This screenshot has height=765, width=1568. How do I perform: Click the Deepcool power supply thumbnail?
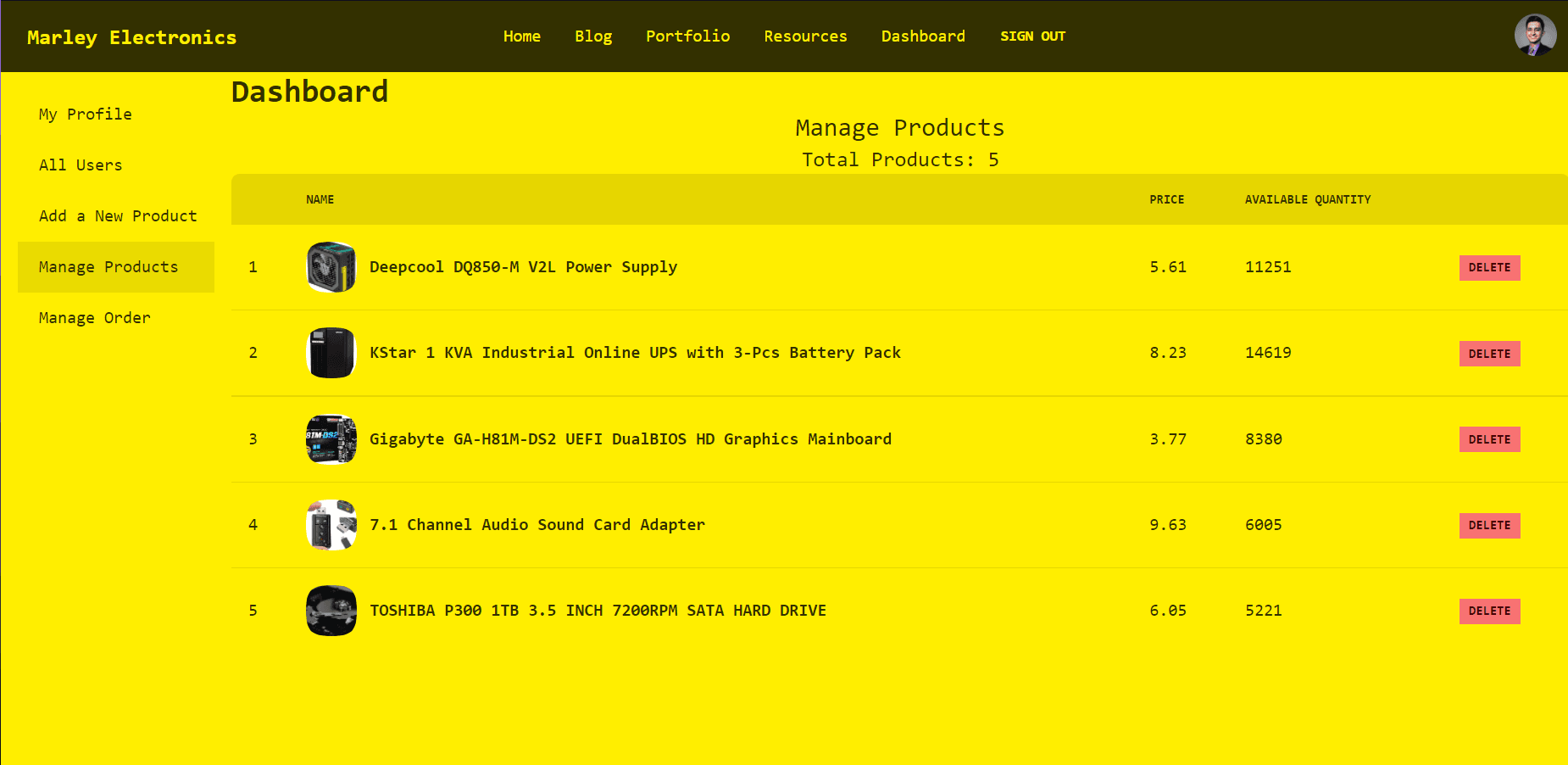(331, 267)
